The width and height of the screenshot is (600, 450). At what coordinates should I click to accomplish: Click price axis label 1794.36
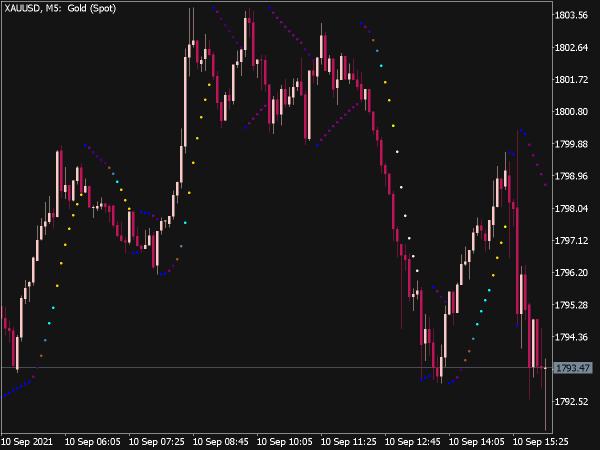(x=571, y=337)
